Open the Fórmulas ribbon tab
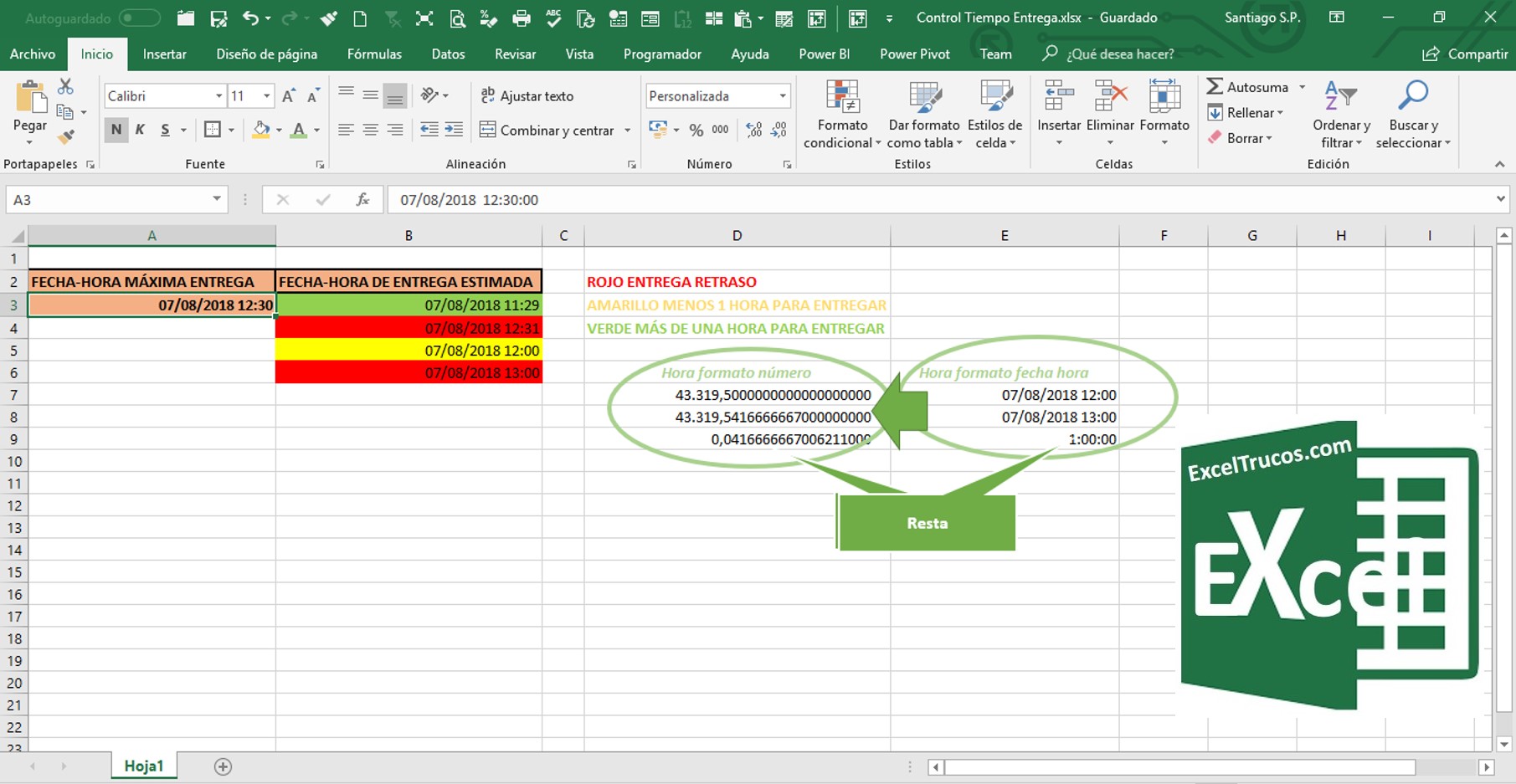The width and height of the screenshot is (1516, 784). [x=374, y=54]
